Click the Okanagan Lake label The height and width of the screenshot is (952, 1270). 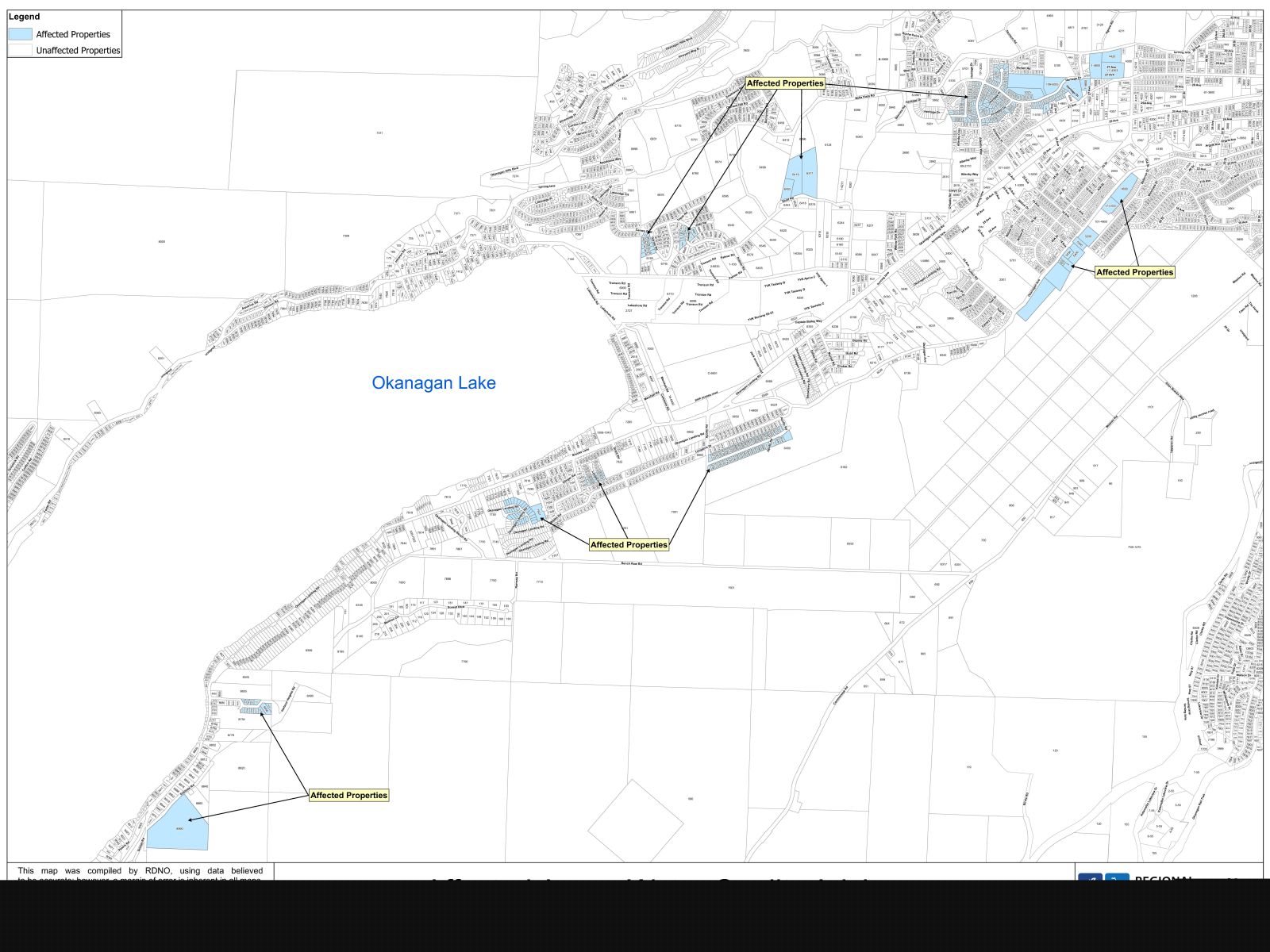pyautogui.click(x=433, y=383)
